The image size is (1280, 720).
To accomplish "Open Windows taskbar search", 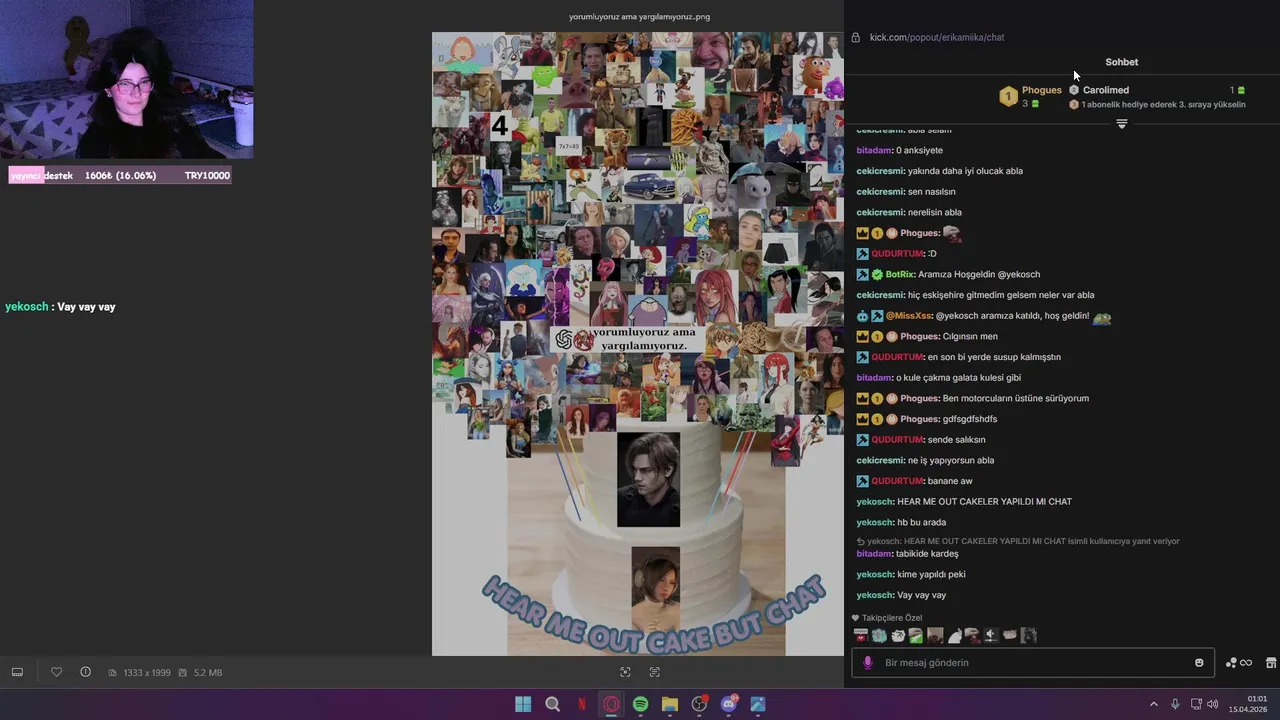I will [552, 704].
